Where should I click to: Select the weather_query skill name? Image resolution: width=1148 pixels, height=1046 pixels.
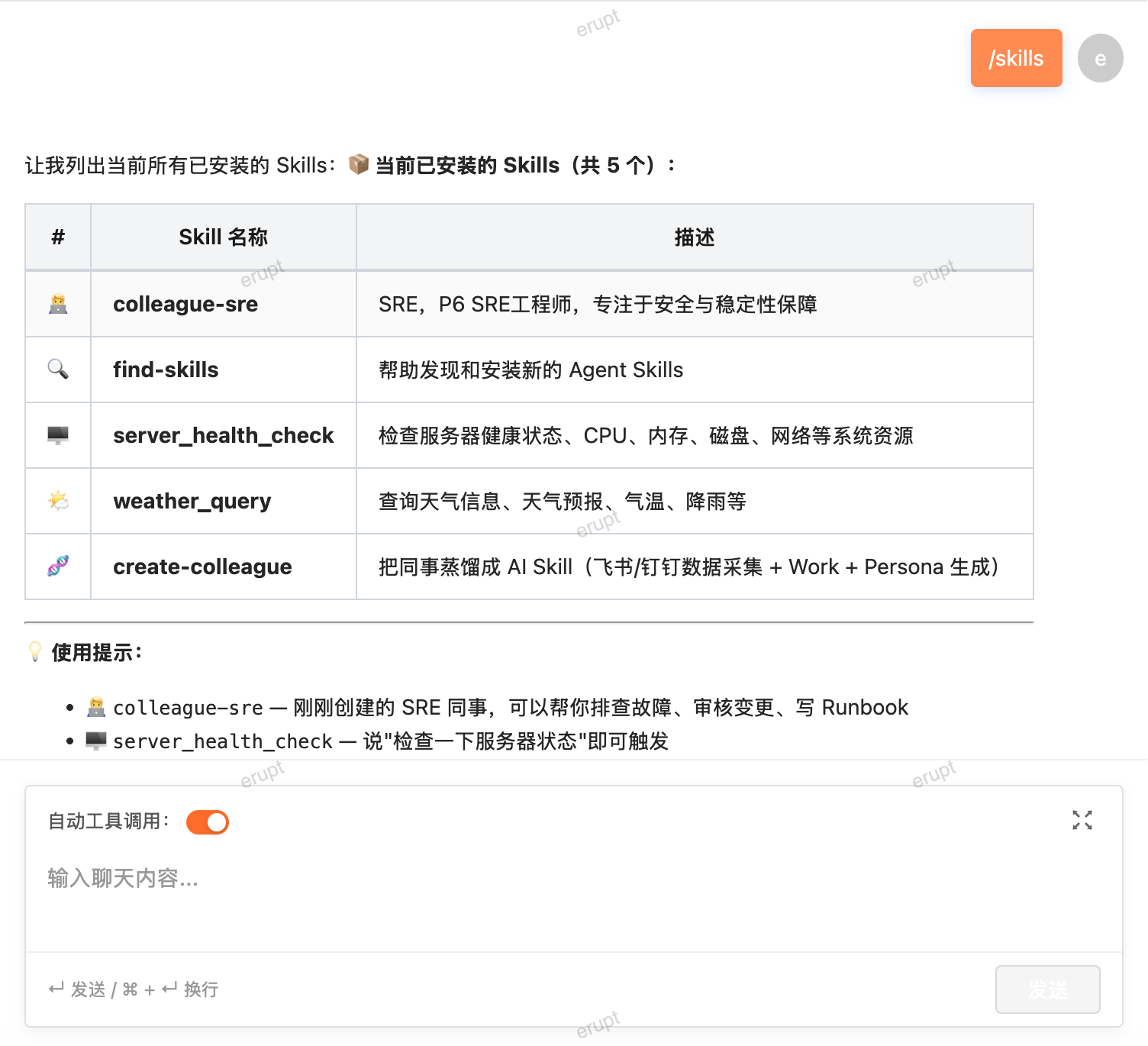point(192,501)
